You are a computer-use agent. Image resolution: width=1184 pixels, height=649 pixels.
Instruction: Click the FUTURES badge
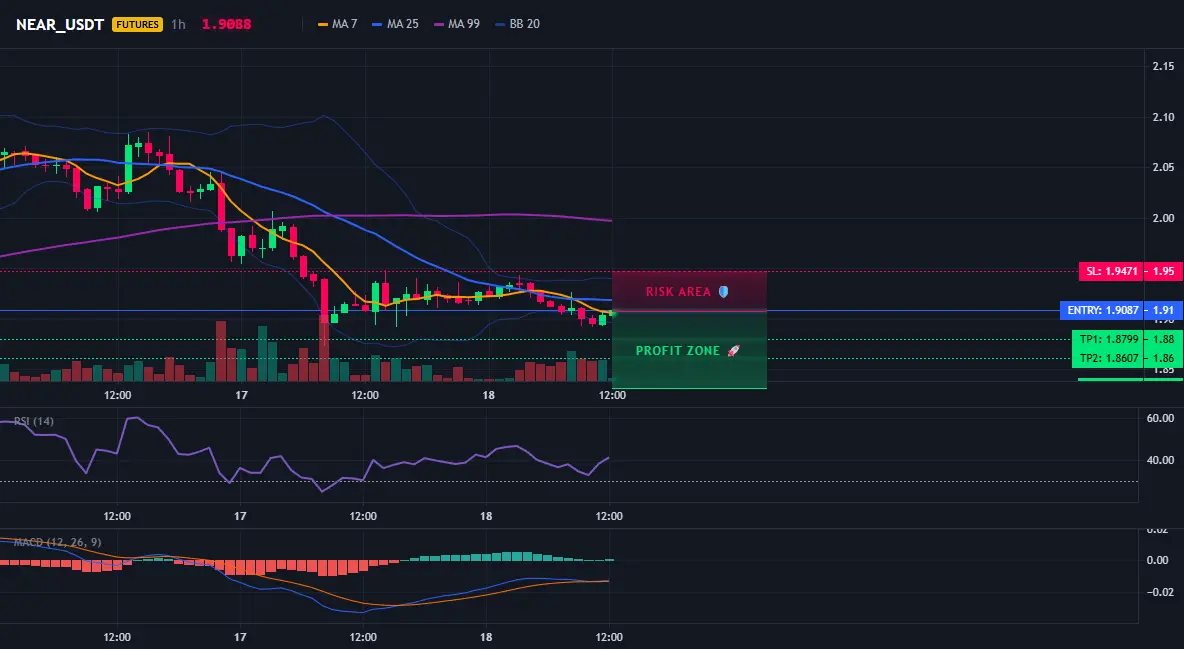pyautogui.click(x=137, y=24)
